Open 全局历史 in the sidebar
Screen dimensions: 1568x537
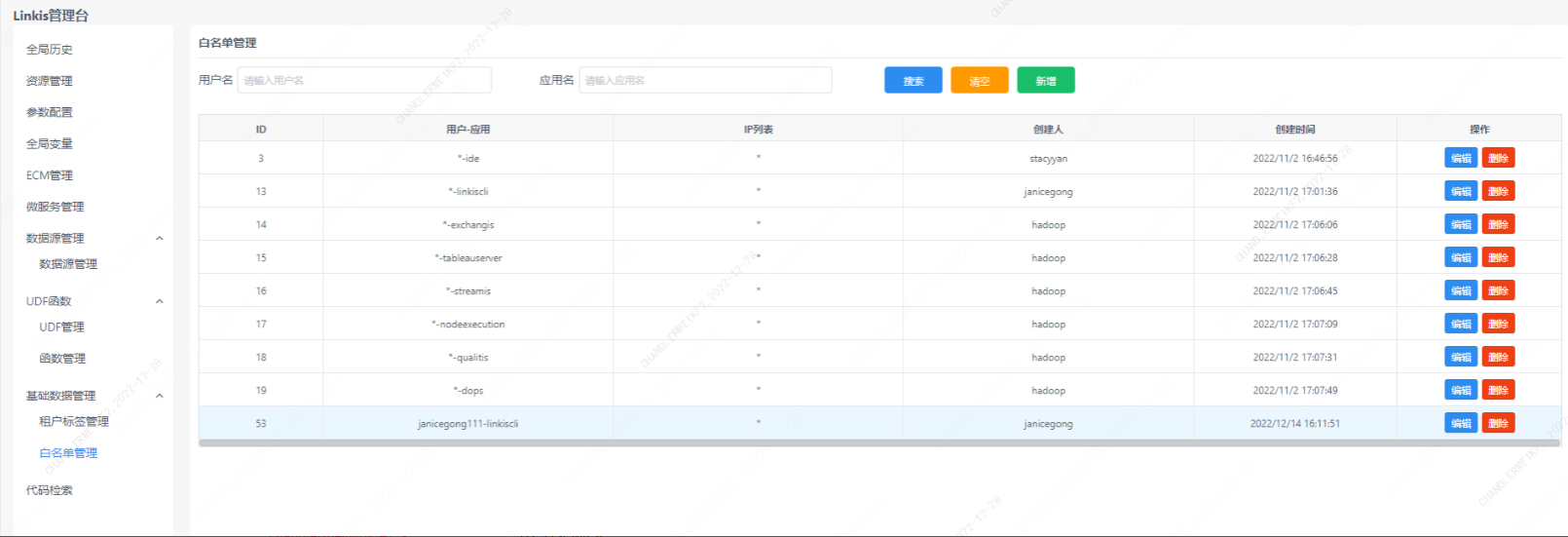50,50
